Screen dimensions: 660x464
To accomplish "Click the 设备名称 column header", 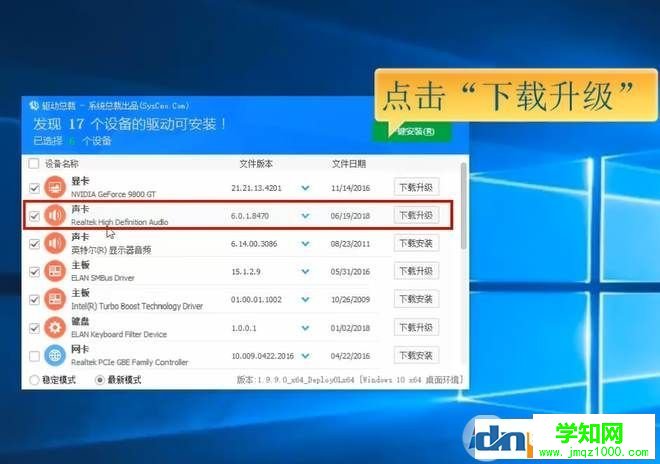I will click(x=62, y=164).
